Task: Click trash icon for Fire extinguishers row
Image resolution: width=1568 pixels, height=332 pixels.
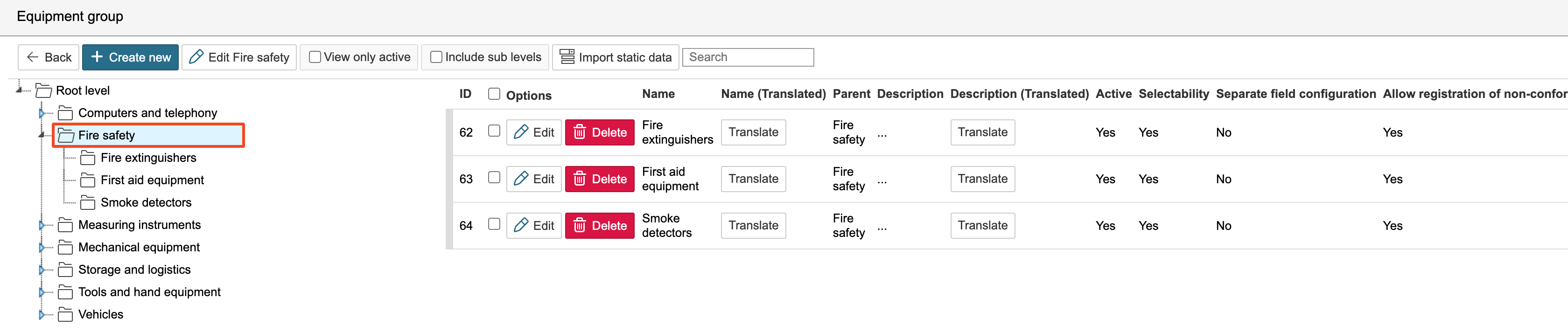Action: (x=580, y=132)
